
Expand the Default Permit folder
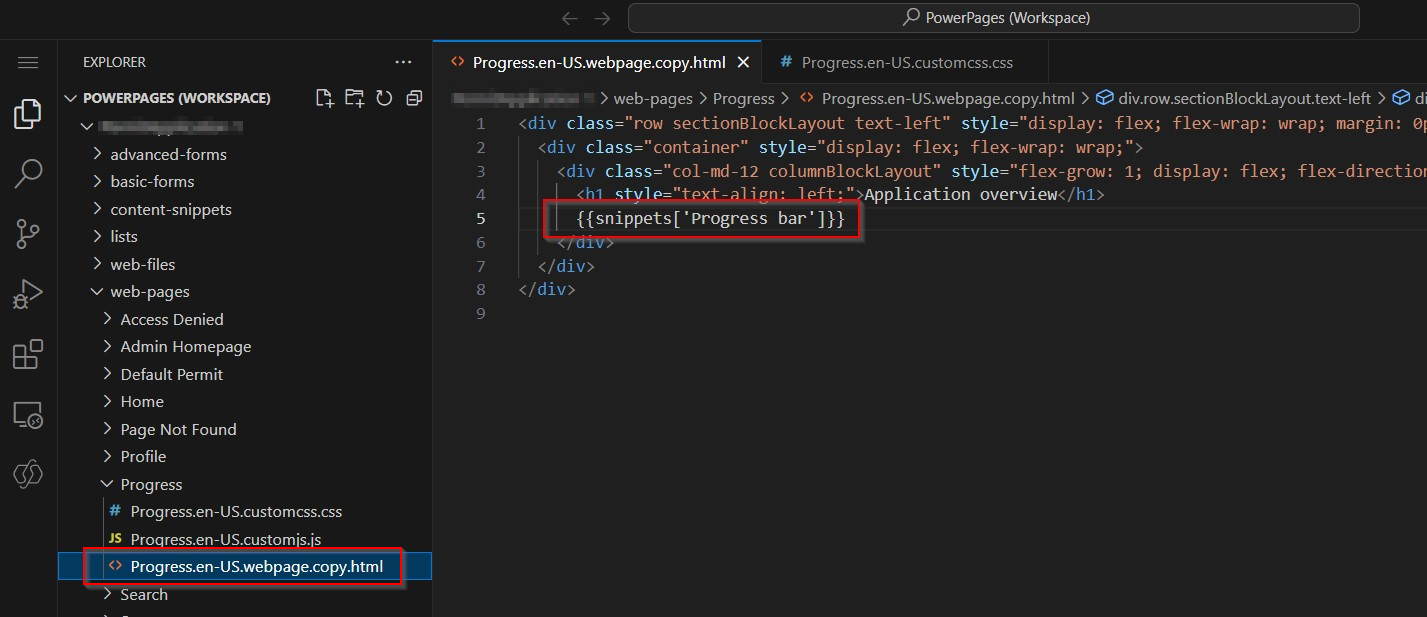click(172, 374)
